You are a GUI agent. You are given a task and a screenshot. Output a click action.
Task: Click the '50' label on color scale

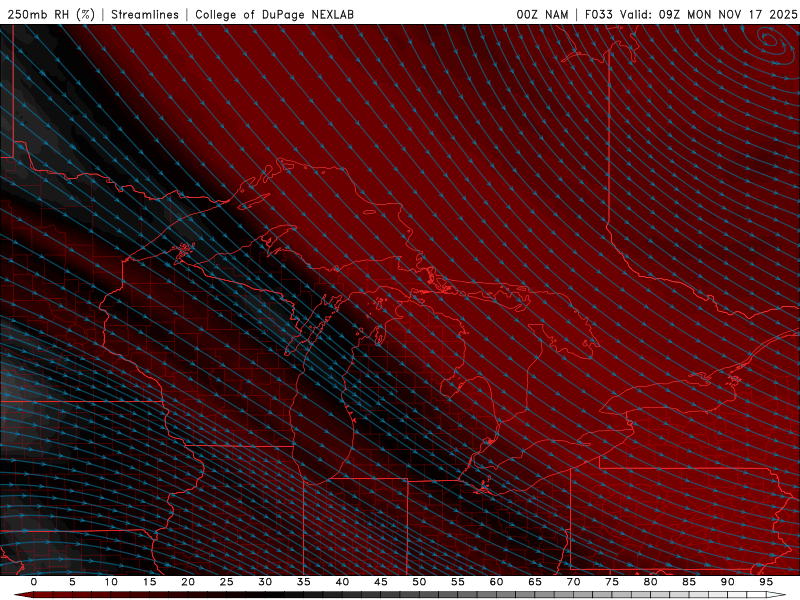(419, 582)
